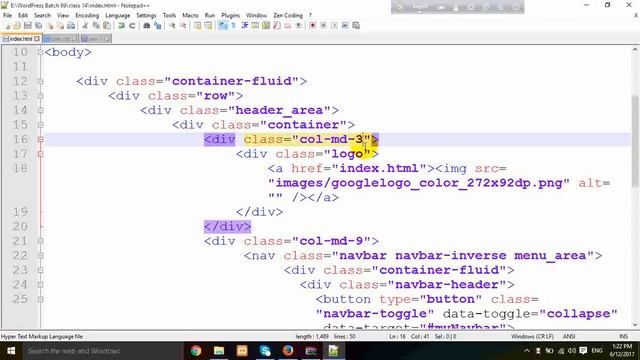Collapse the col-md-9 fold on line 21
The image size is (640, 360).
click(x=40, y=241)
